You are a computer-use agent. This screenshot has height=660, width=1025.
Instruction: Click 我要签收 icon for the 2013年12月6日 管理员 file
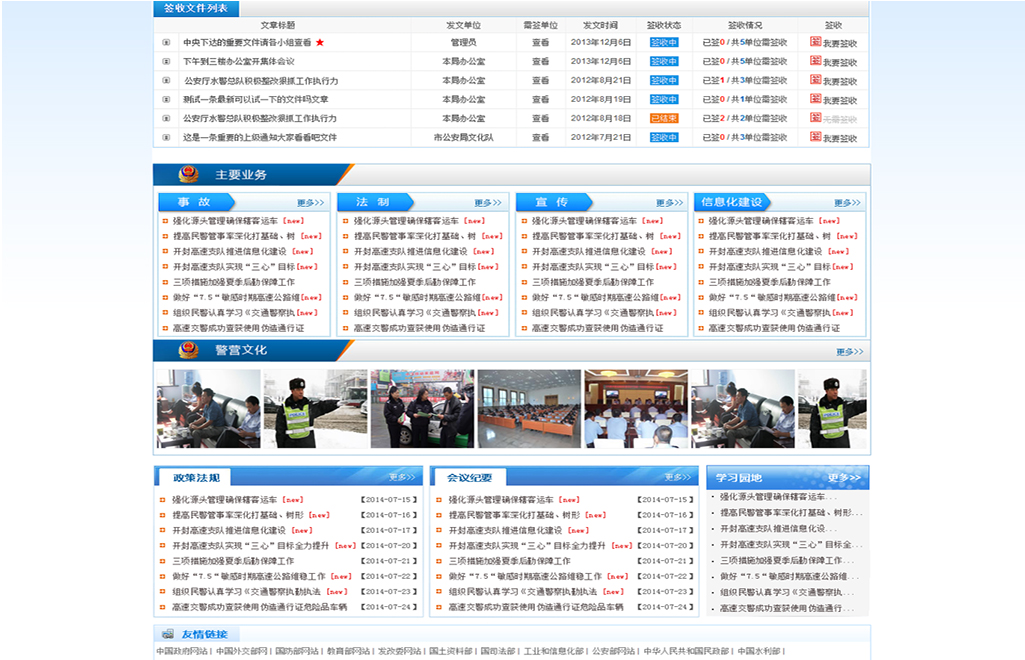[x=815, y=43]
